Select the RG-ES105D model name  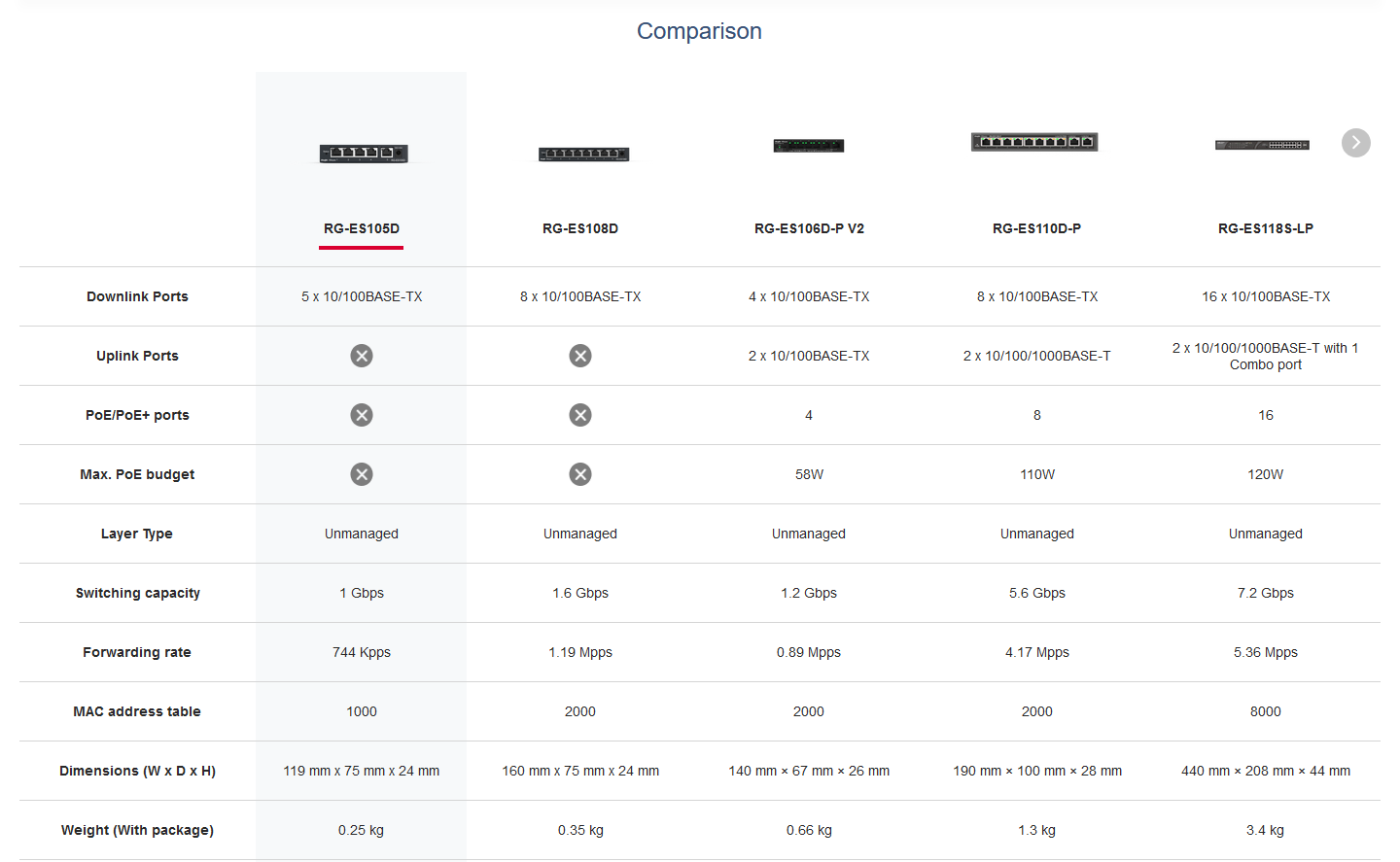(362, 228)
